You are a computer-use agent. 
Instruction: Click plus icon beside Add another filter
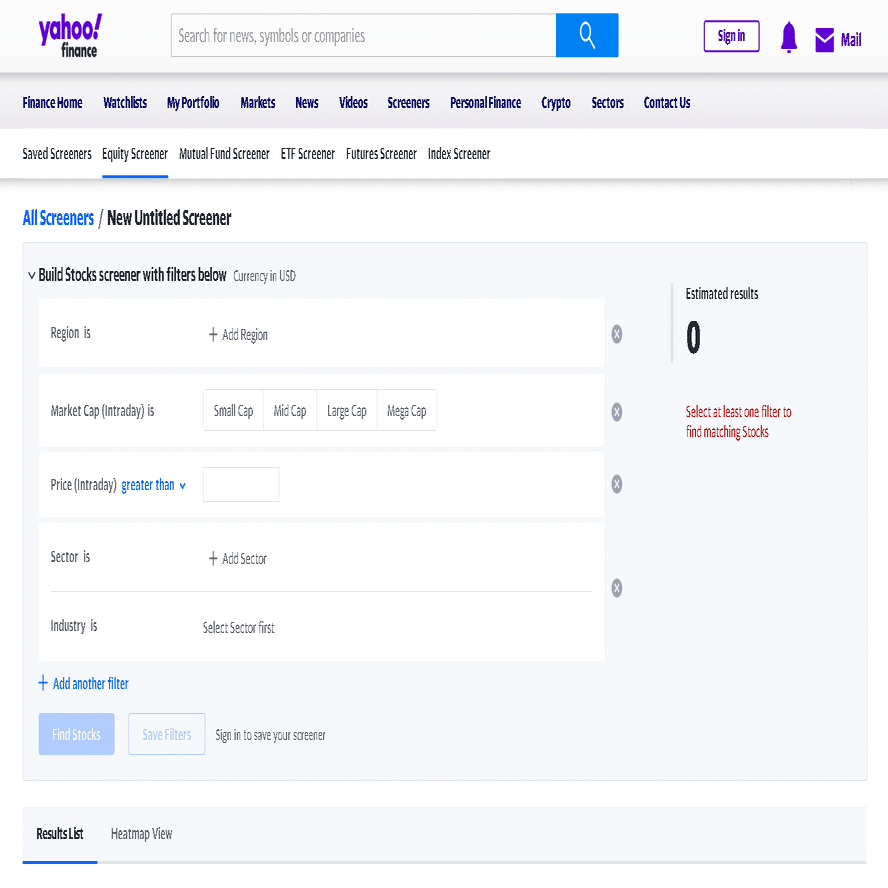click(x=43, y=683)
